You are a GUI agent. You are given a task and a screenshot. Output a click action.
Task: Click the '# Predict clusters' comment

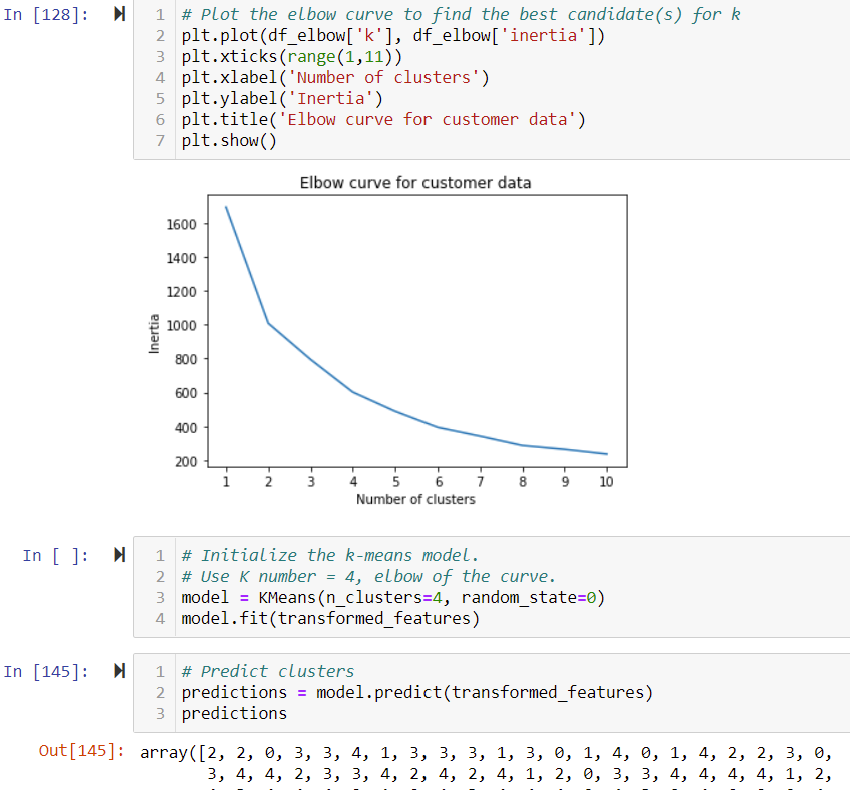(x=268, y=672)
